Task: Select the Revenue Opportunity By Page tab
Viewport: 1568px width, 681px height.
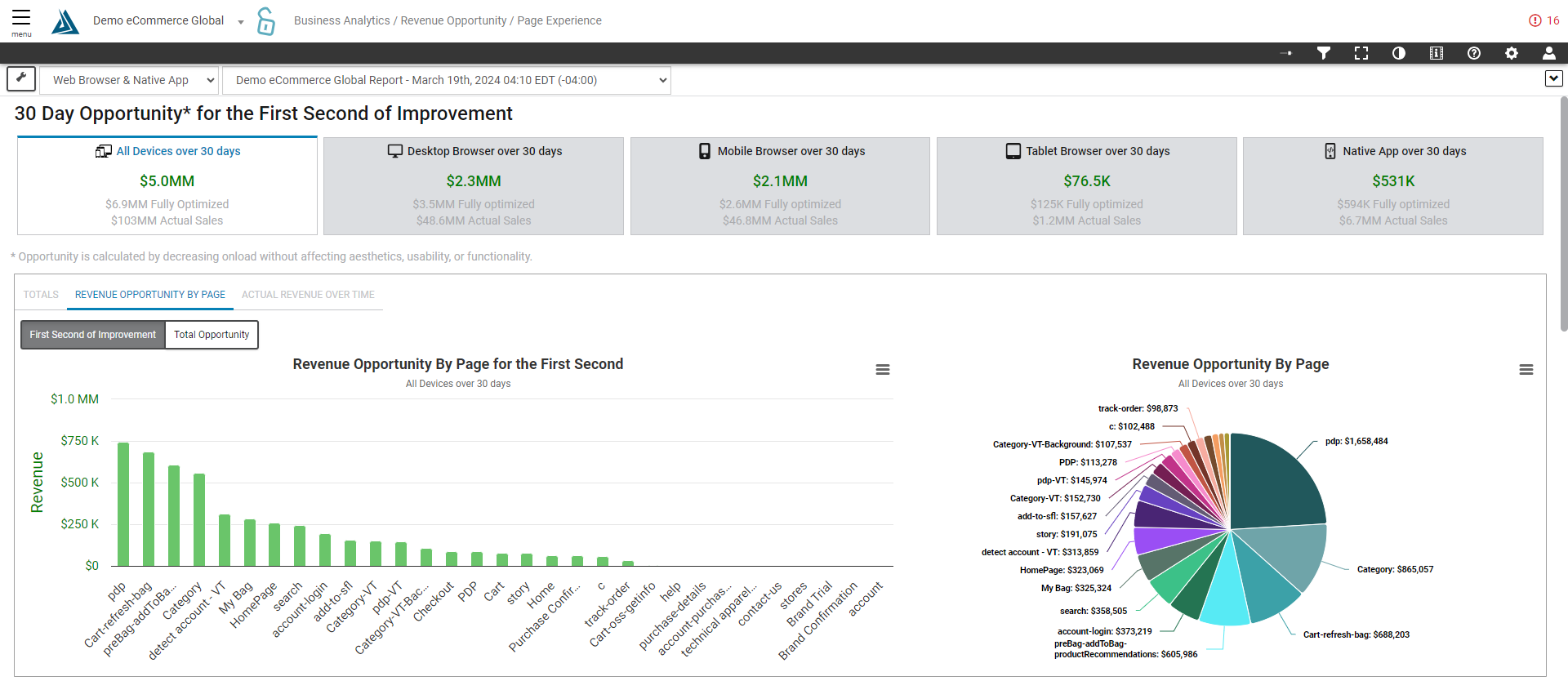Action: (150, 295)
